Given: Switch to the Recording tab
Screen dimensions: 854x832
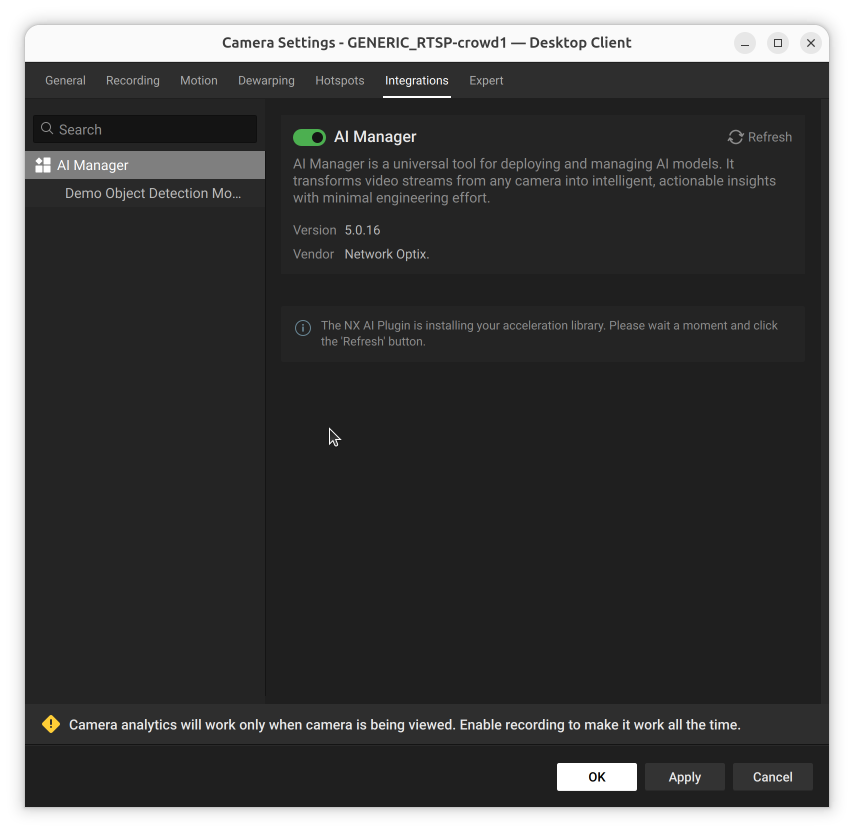Looking at the screenshot, I should (133, 81).
